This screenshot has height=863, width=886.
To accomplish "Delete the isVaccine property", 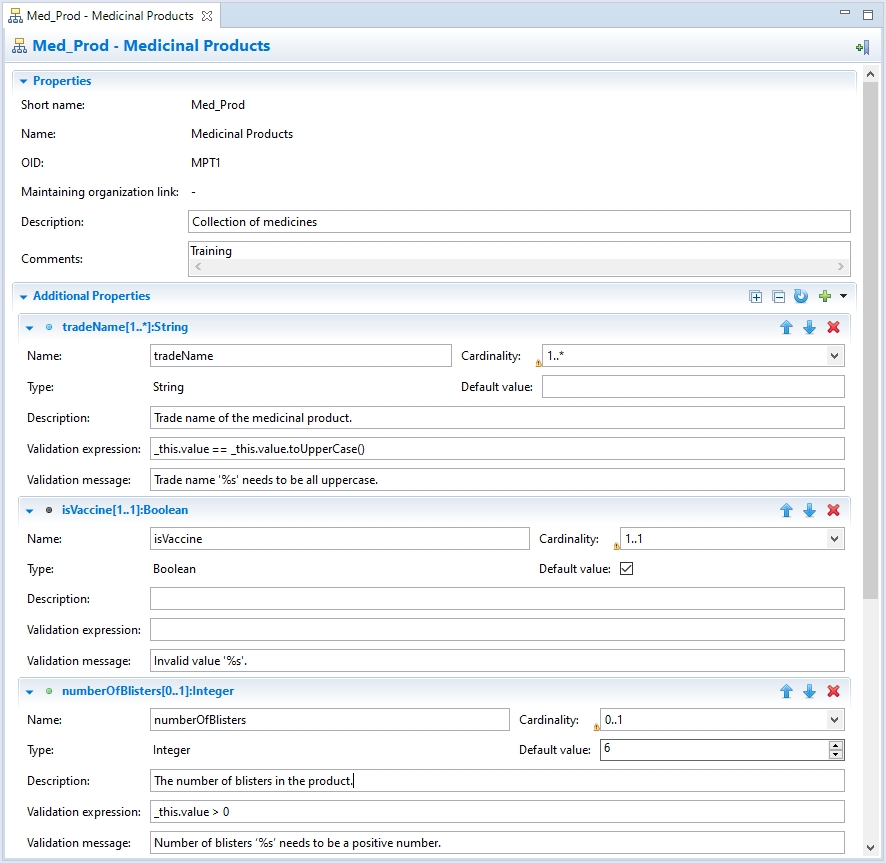I will [833, 511].
